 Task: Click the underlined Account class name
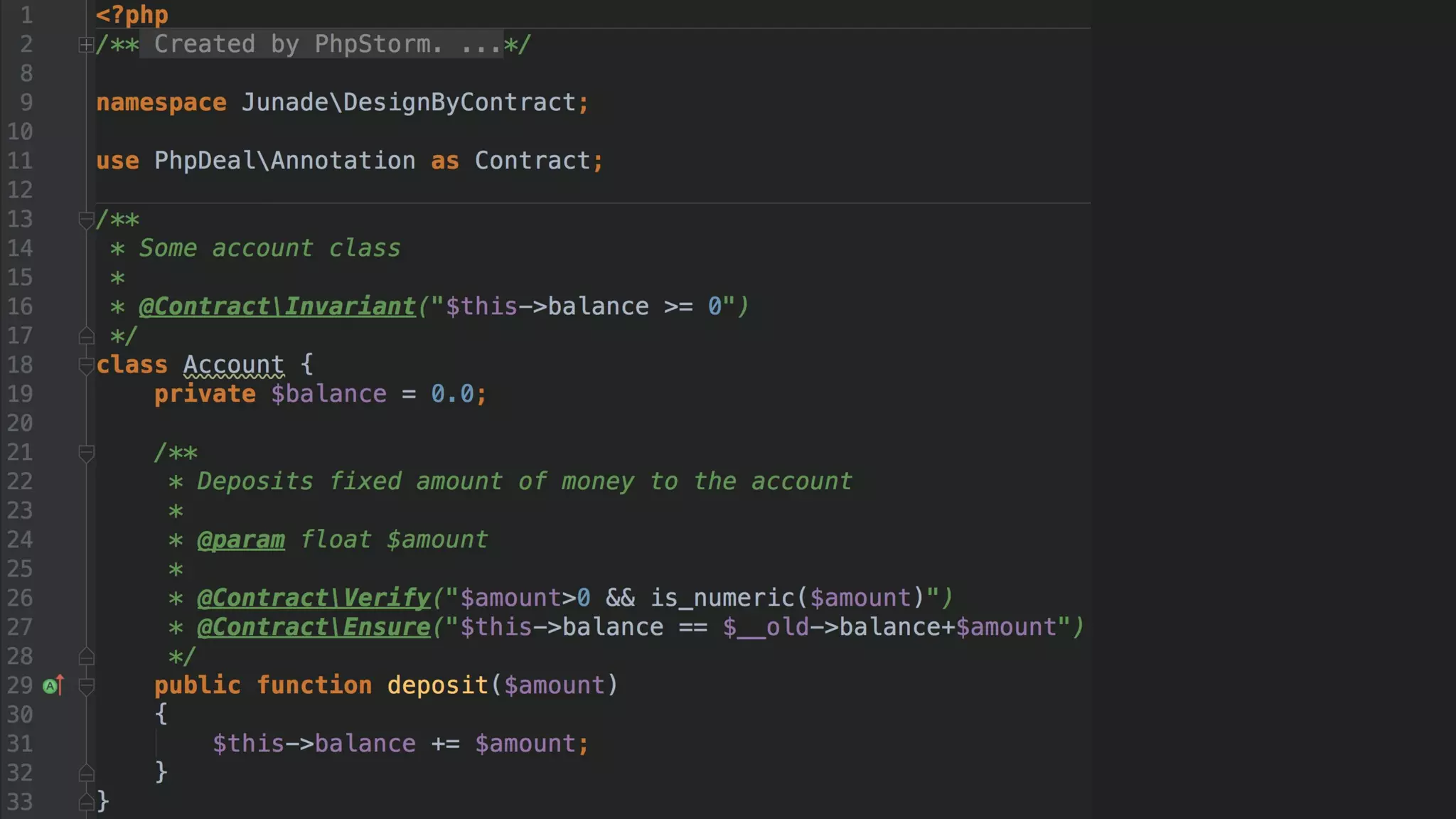[x=233, y=365]
